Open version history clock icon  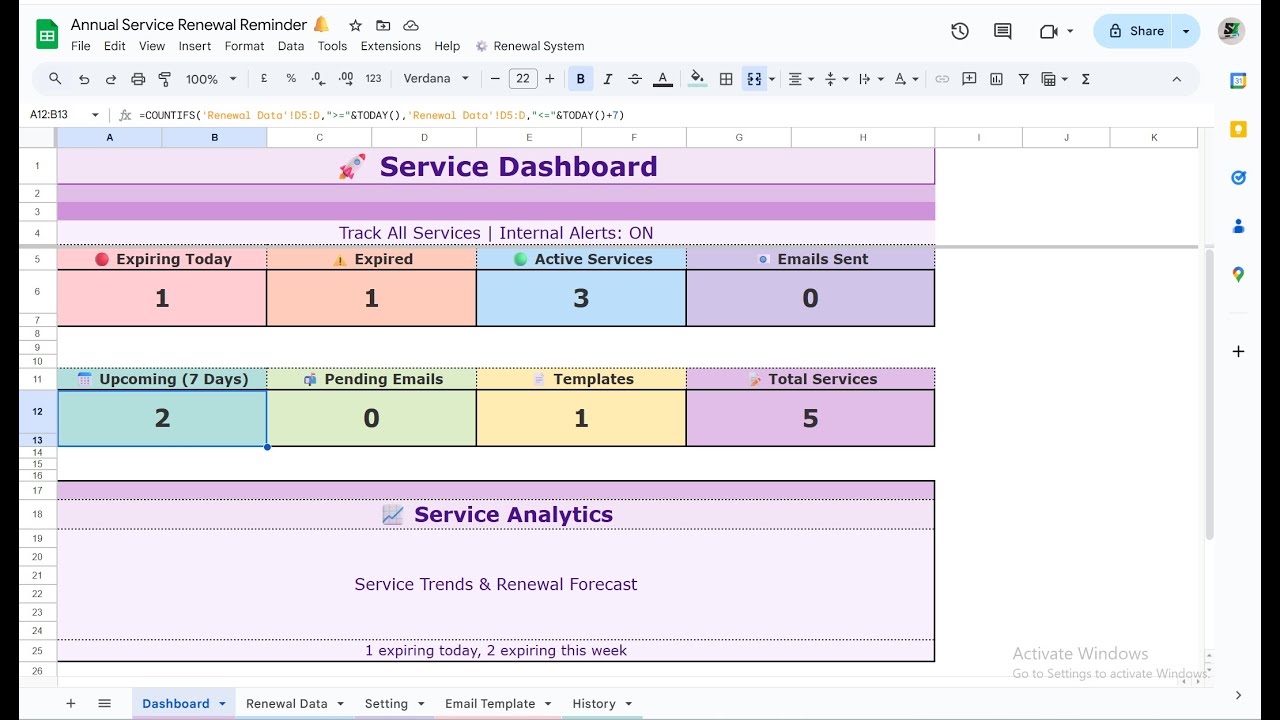pos(960,31)
